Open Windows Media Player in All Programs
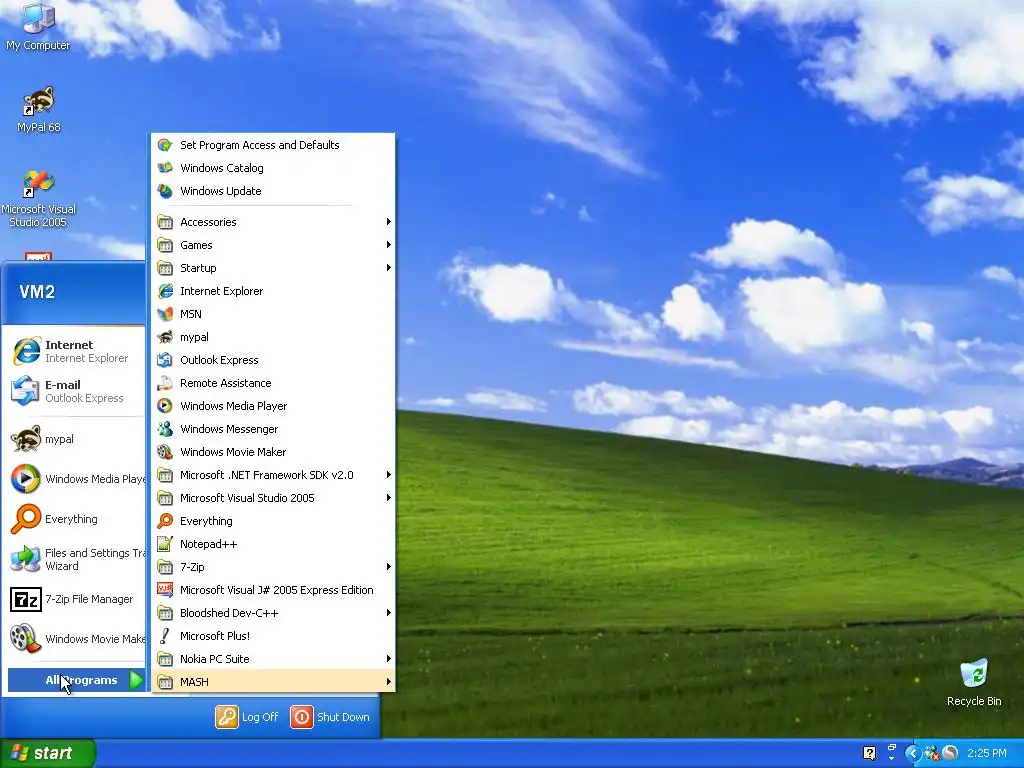The height and width of the screenshot is (768, 1024). coord(273,406)
